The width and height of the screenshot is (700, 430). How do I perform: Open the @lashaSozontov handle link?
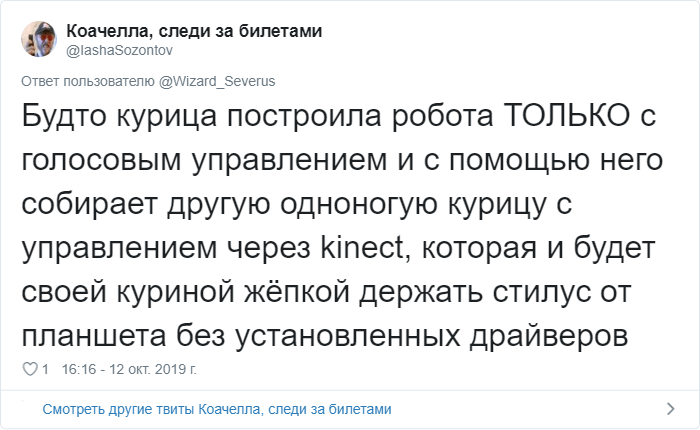pos(119,50)
